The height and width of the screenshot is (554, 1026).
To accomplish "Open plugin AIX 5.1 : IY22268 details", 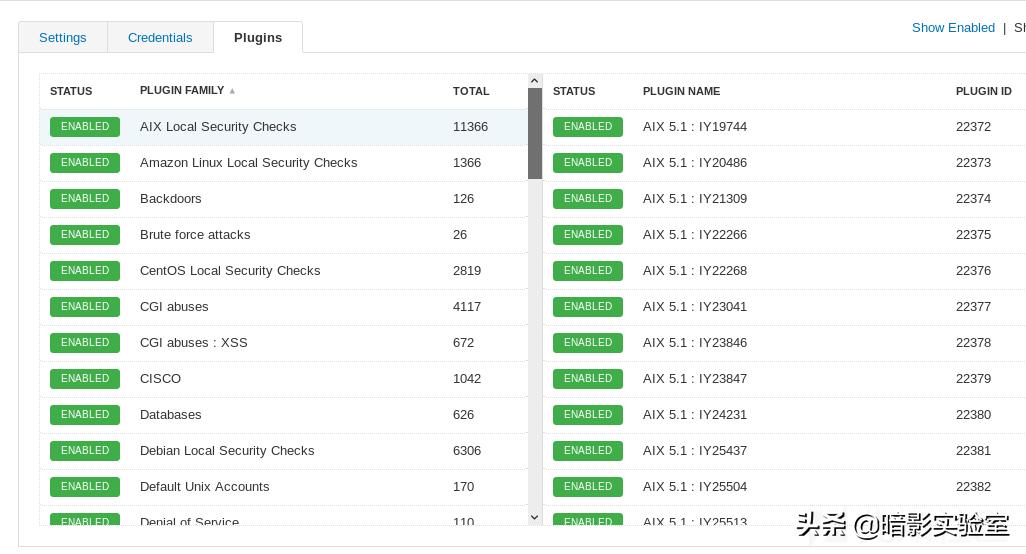I will pyautogui.click(x=695, y=271).
